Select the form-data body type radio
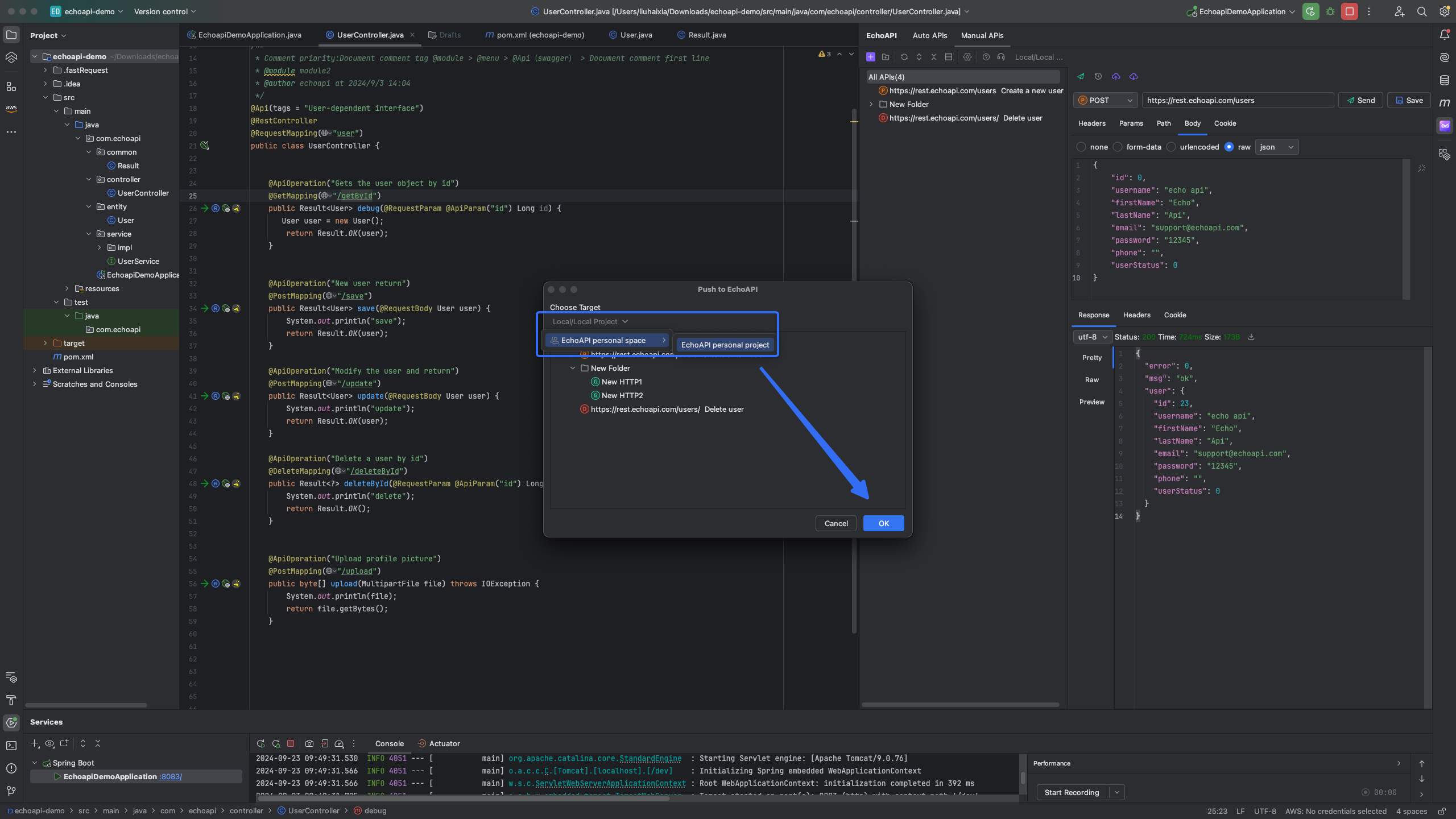 coord(1118,147)
